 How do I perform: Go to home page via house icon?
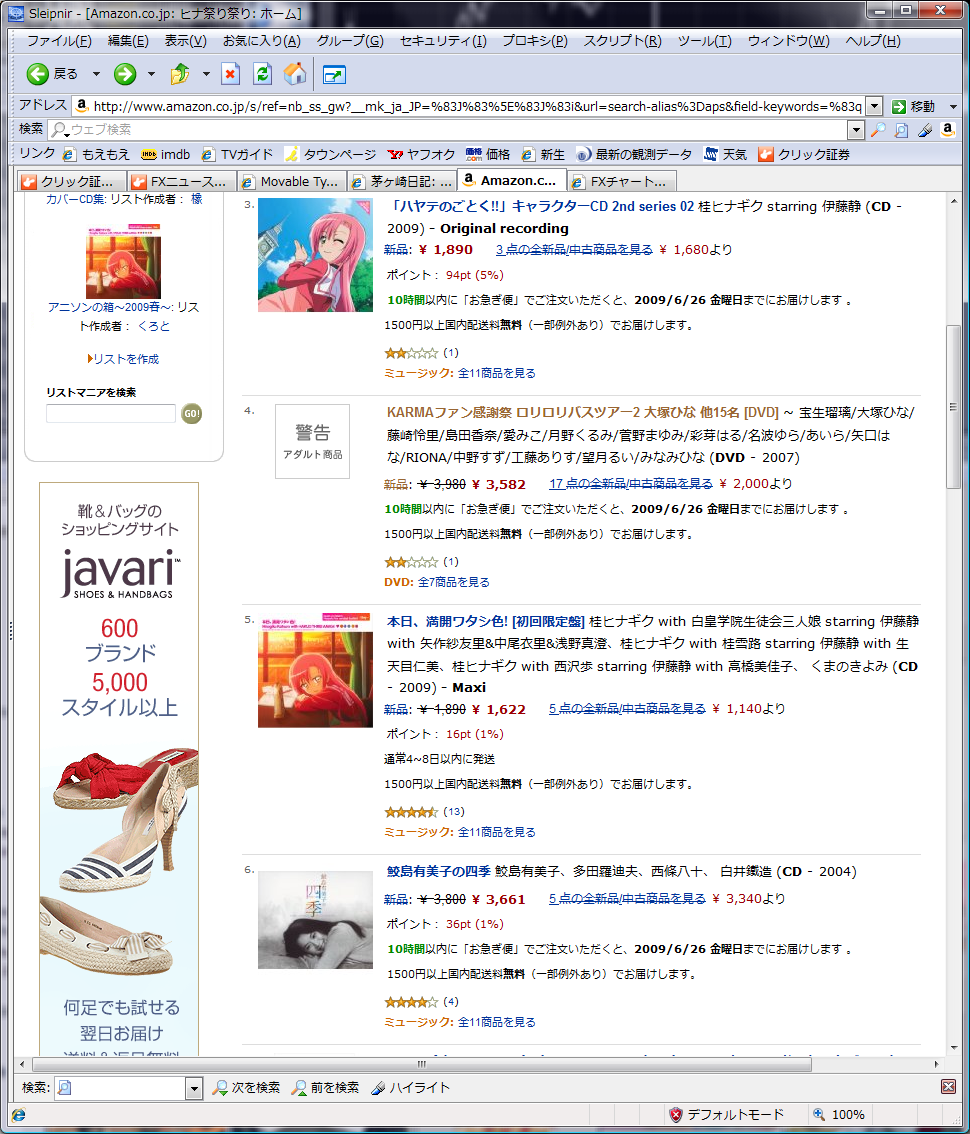[295, 74]
